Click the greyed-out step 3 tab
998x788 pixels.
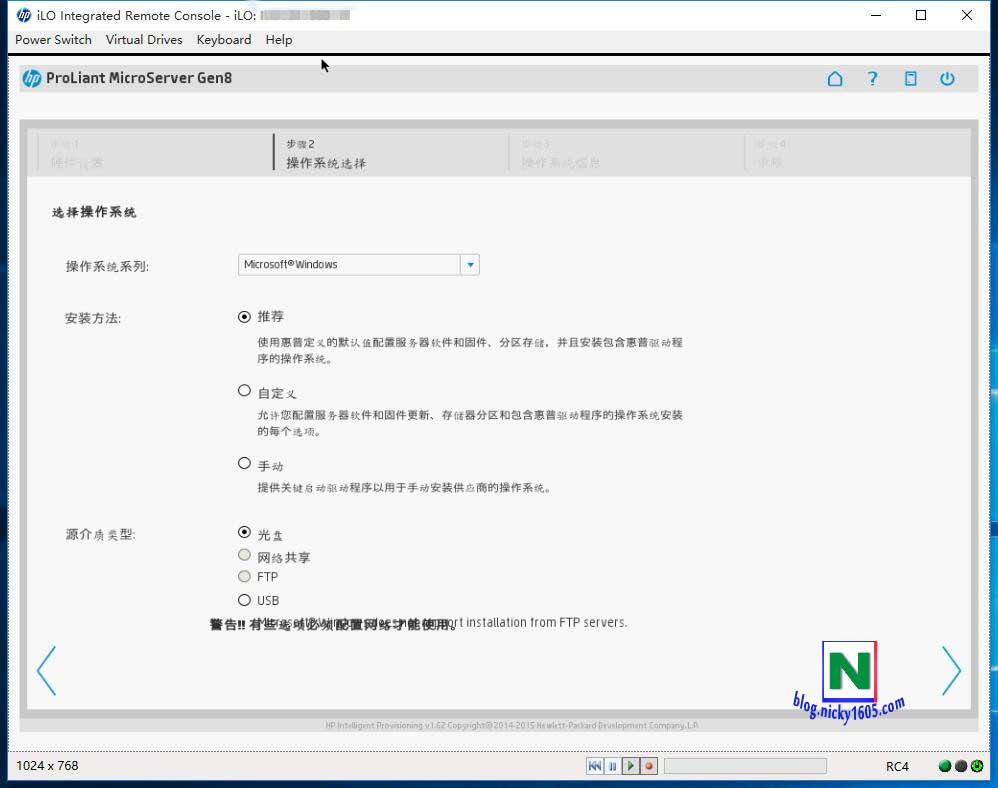(626, 153)
